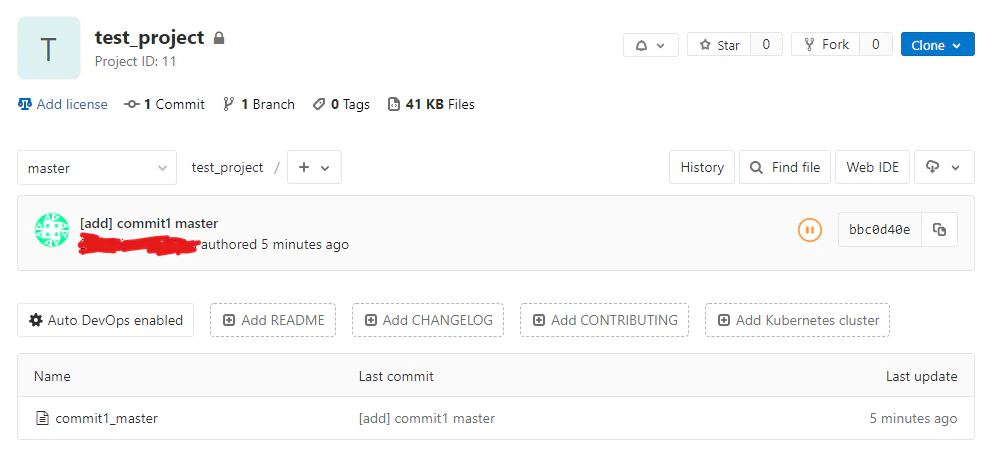
Task: View the 1 Commit link
Action: 165,104
